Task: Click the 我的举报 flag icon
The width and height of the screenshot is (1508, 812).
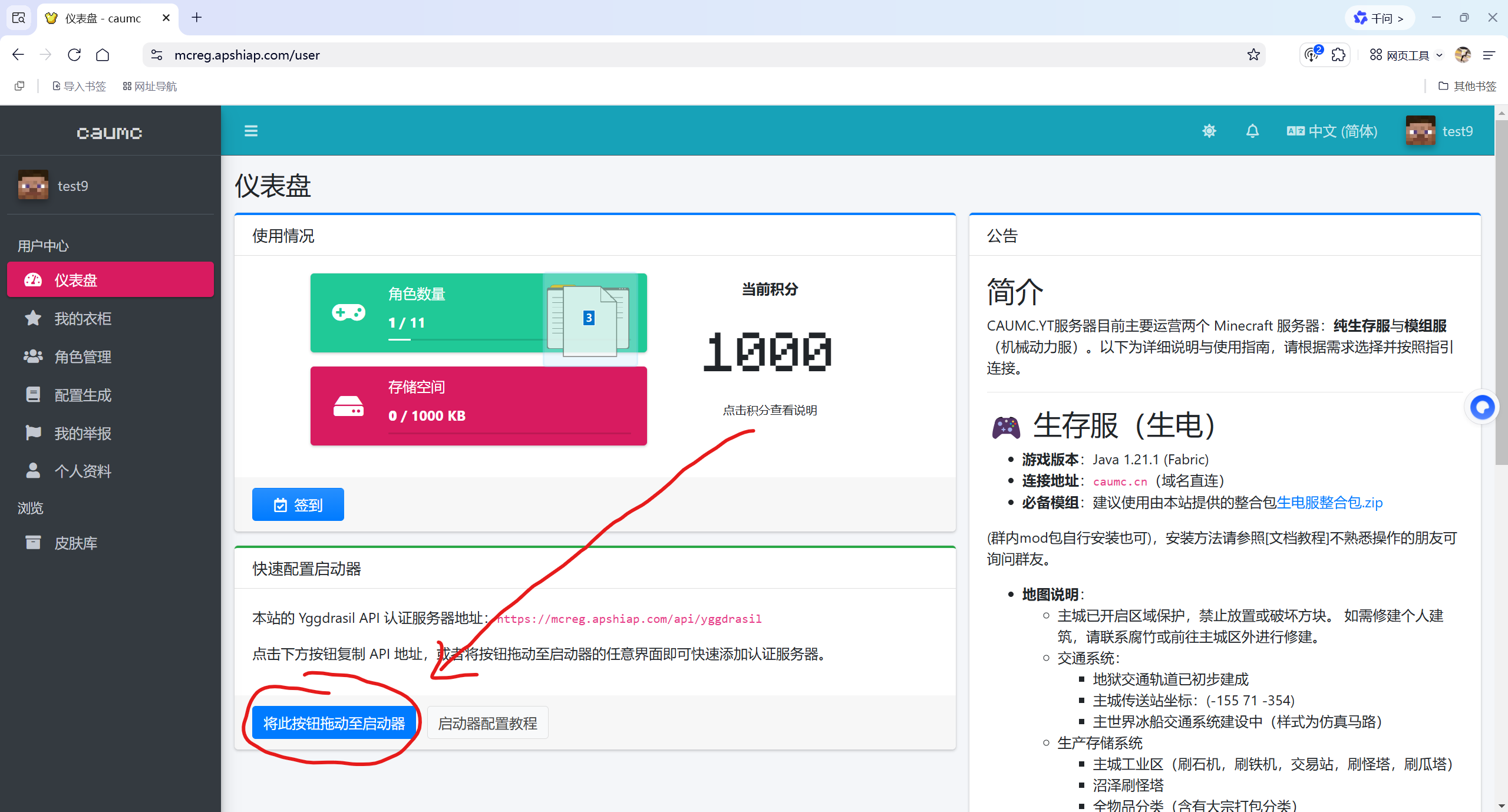Action: (33, 433)
